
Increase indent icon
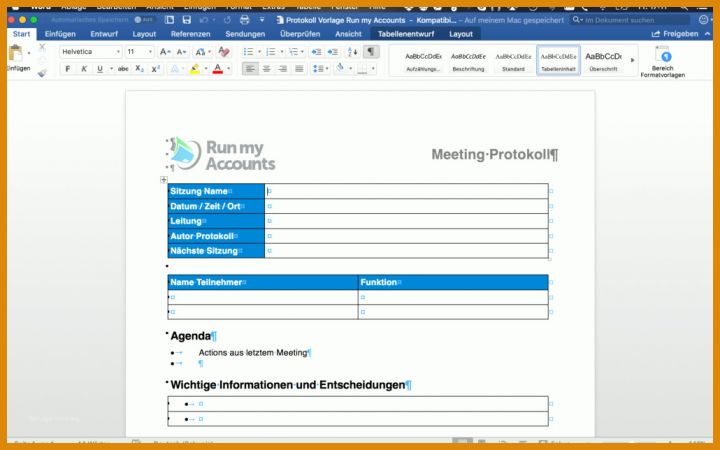point(333,52)
